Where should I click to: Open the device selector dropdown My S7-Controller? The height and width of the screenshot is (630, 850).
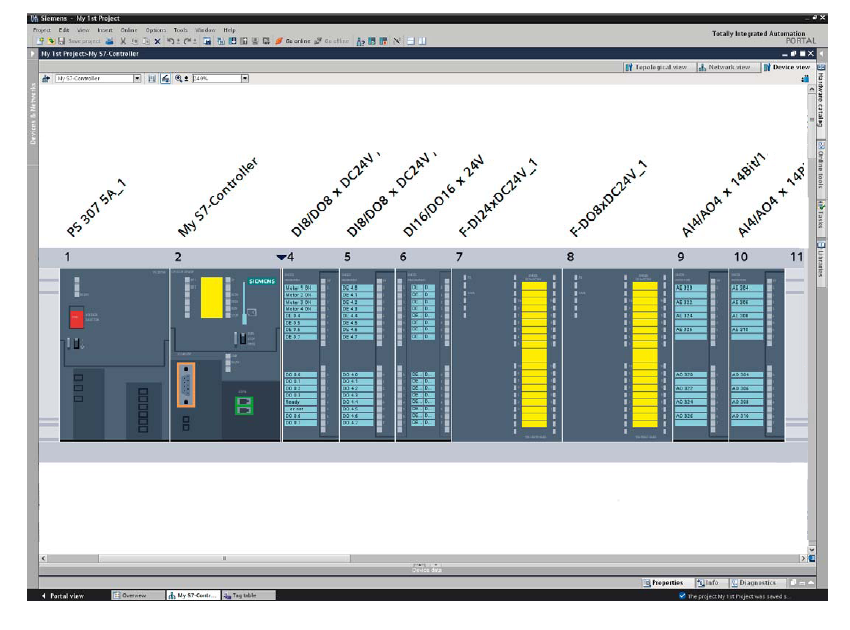[137, 78]
